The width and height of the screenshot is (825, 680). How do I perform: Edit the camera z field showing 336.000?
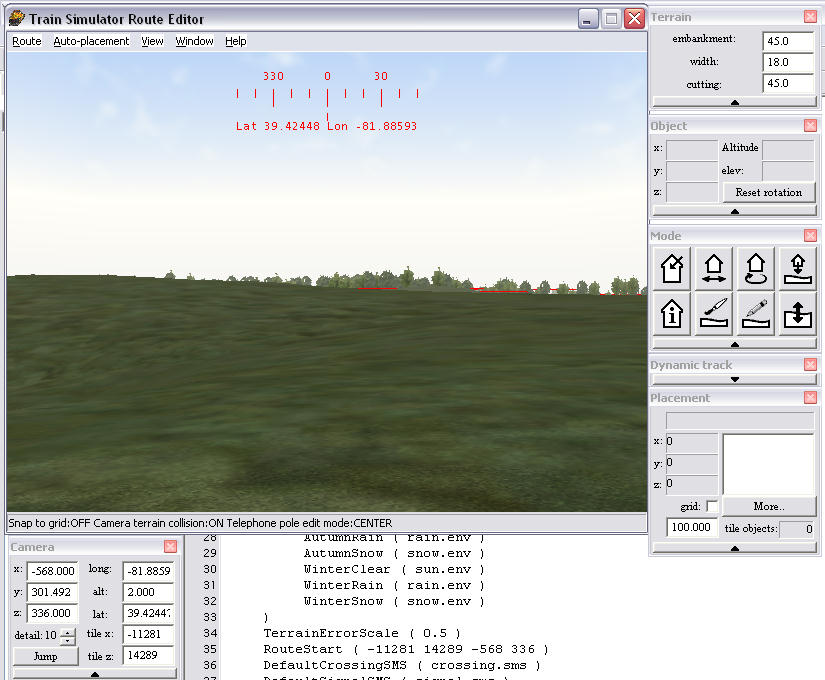coord(52,613)
